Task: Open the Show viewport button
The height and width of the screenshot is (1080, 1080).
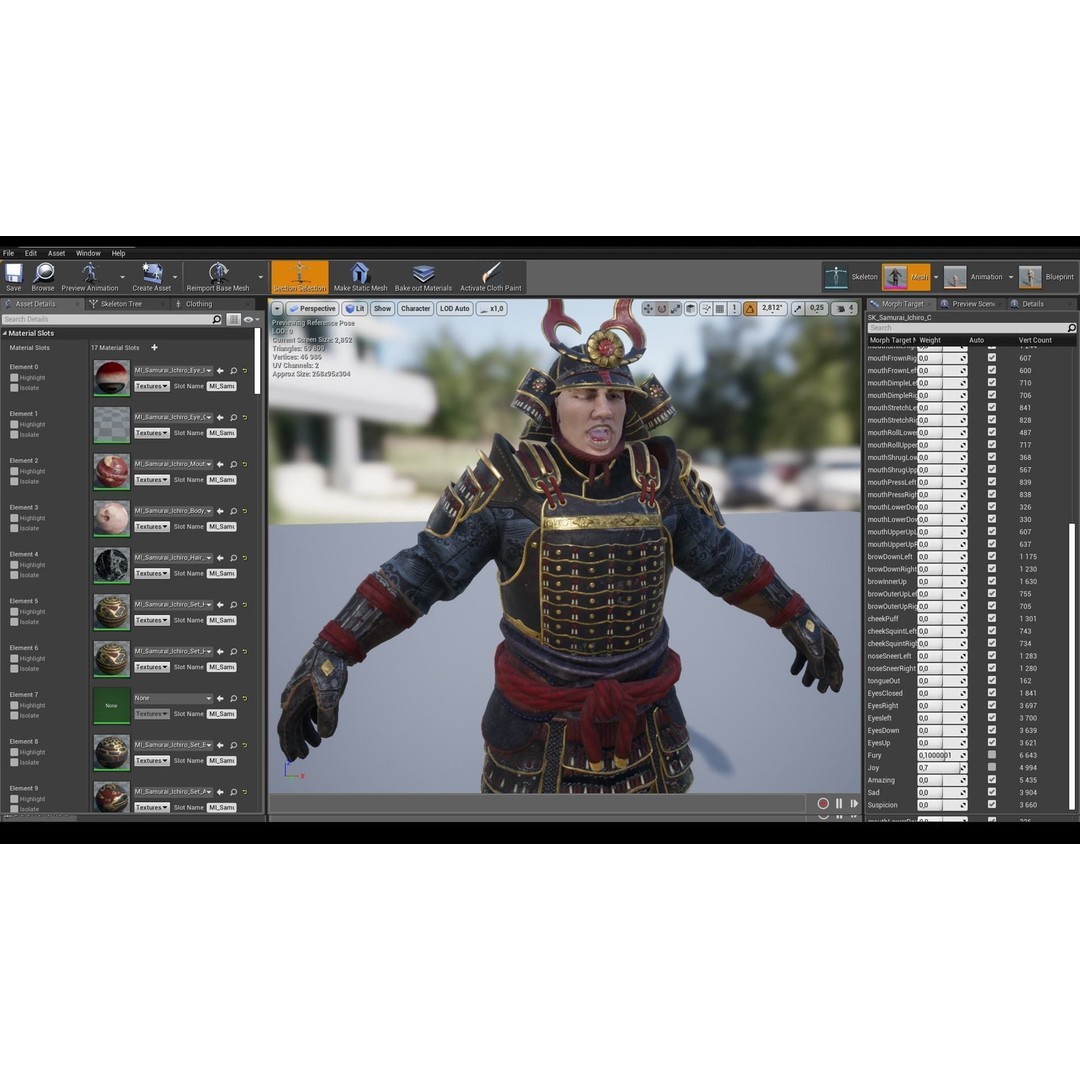Action: pyautogui.click(x=382, y=309)
